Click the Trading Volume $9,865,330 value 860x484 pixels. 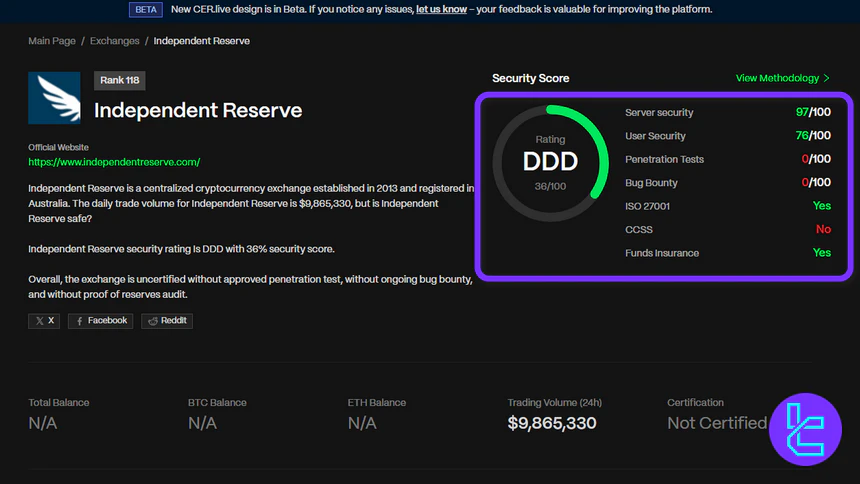pos(552,423)
